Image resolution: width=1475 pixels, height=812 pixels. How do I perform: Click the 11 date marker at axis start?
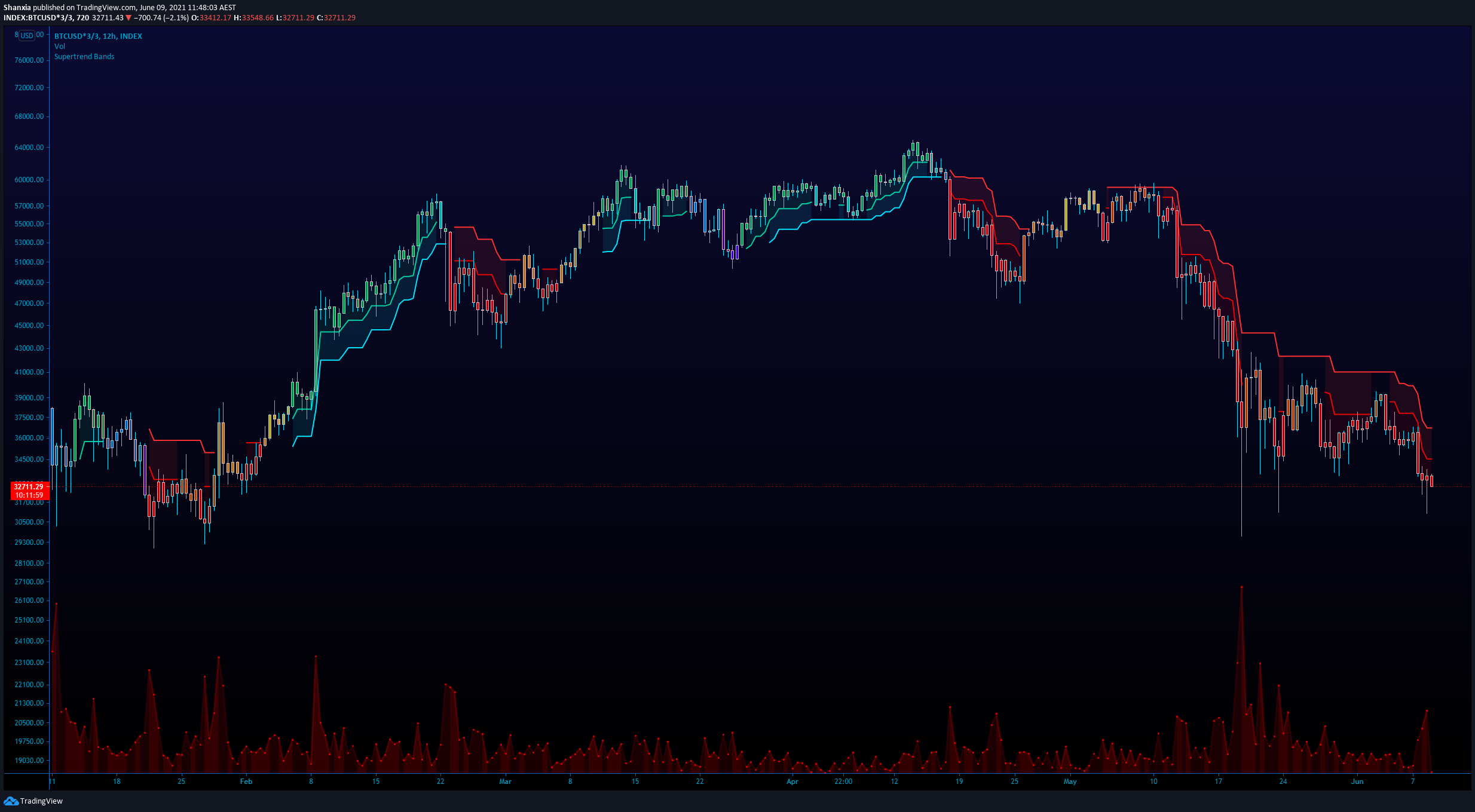click(x=52, y=782)
